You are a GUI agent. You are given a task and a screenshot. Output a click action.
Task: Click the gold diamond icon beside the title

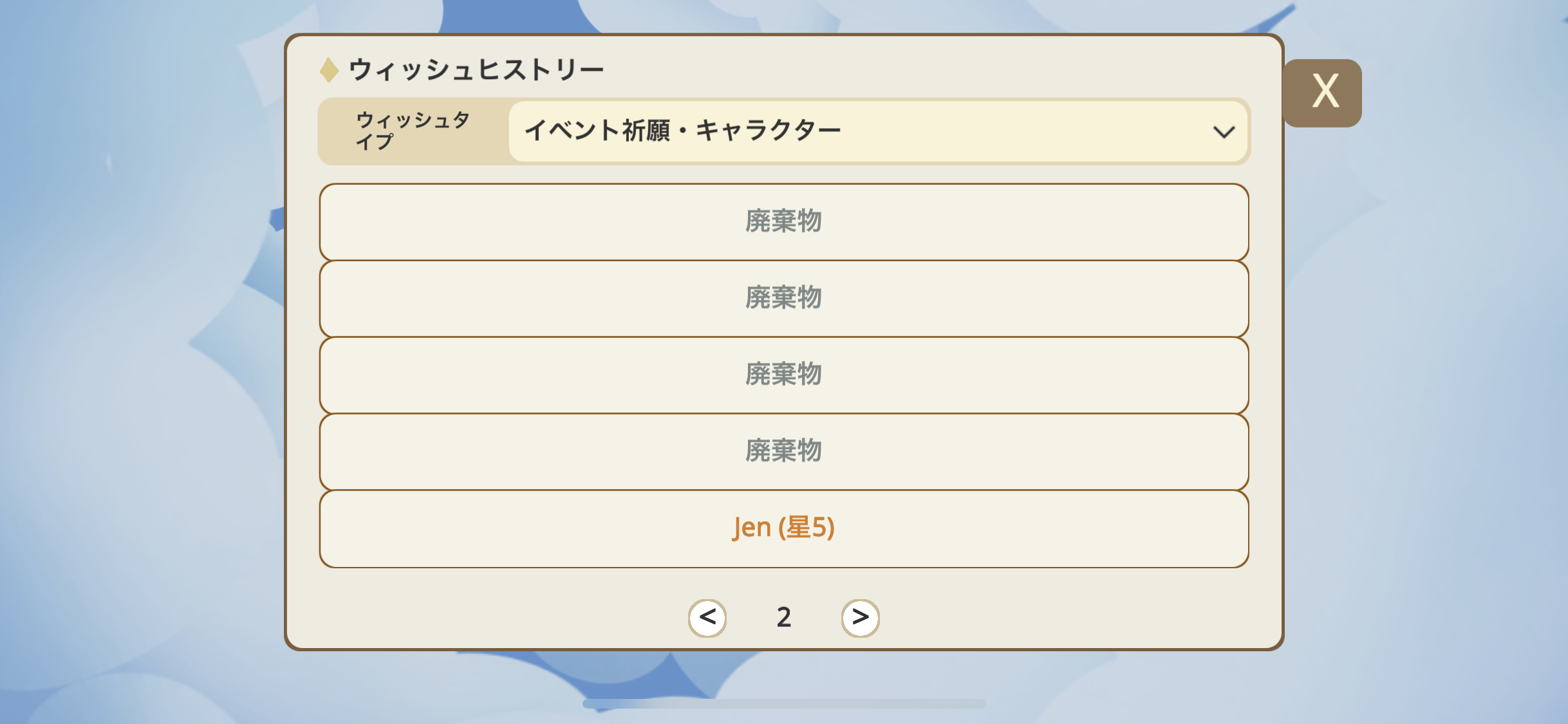coord(329,70)
